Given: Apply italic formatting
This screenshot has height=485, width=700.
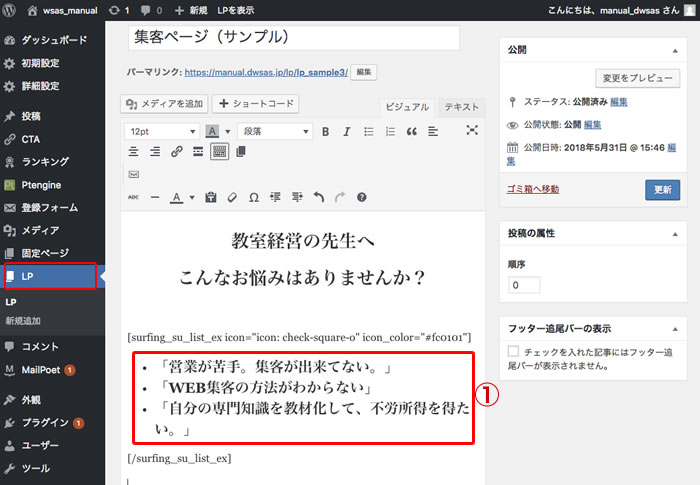Looking at the screenshot, I should pos(346,131).
